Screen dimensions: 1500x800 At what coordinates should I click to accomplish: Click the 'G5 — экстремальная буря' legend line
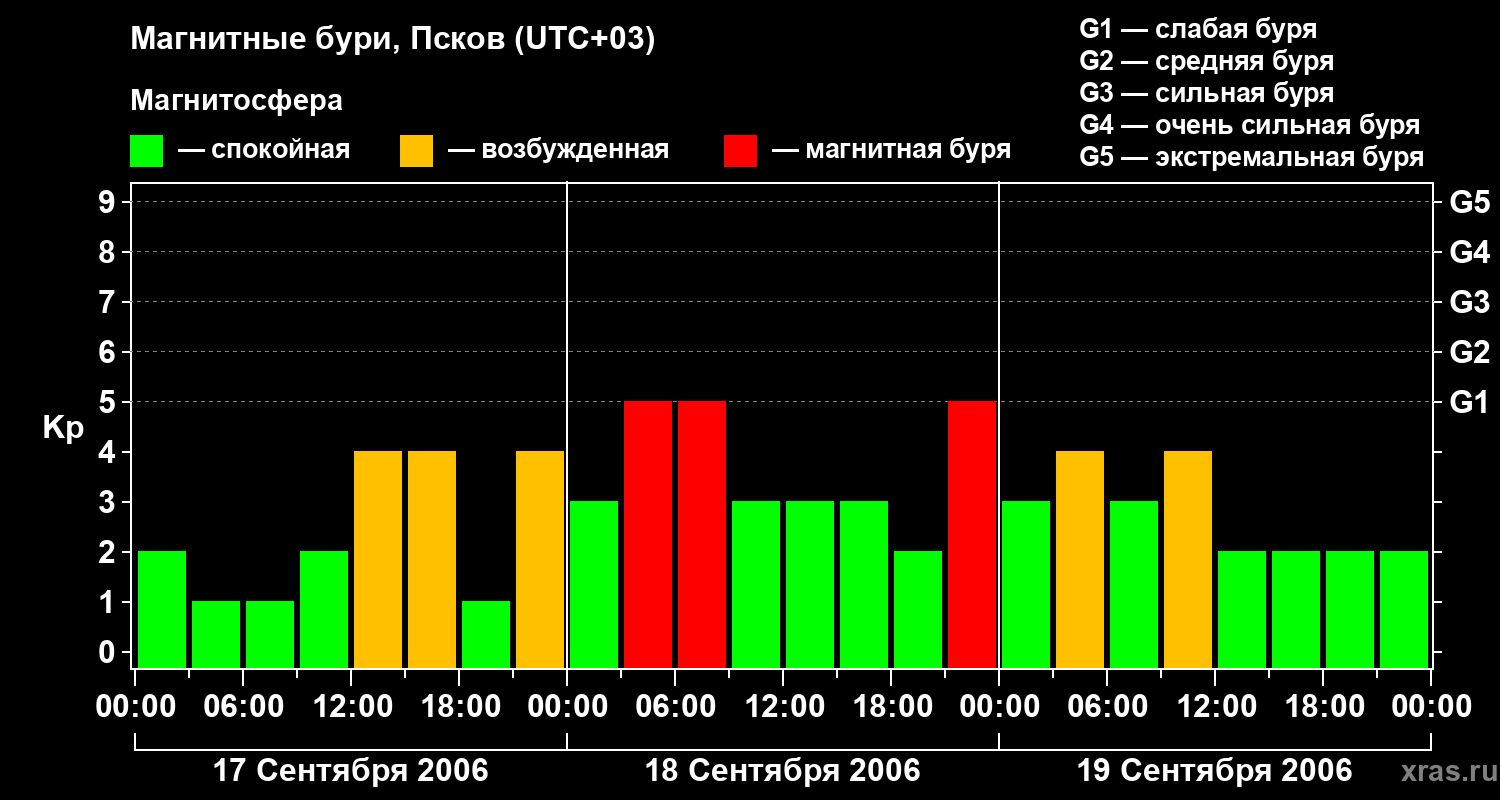click(1251, 157)
